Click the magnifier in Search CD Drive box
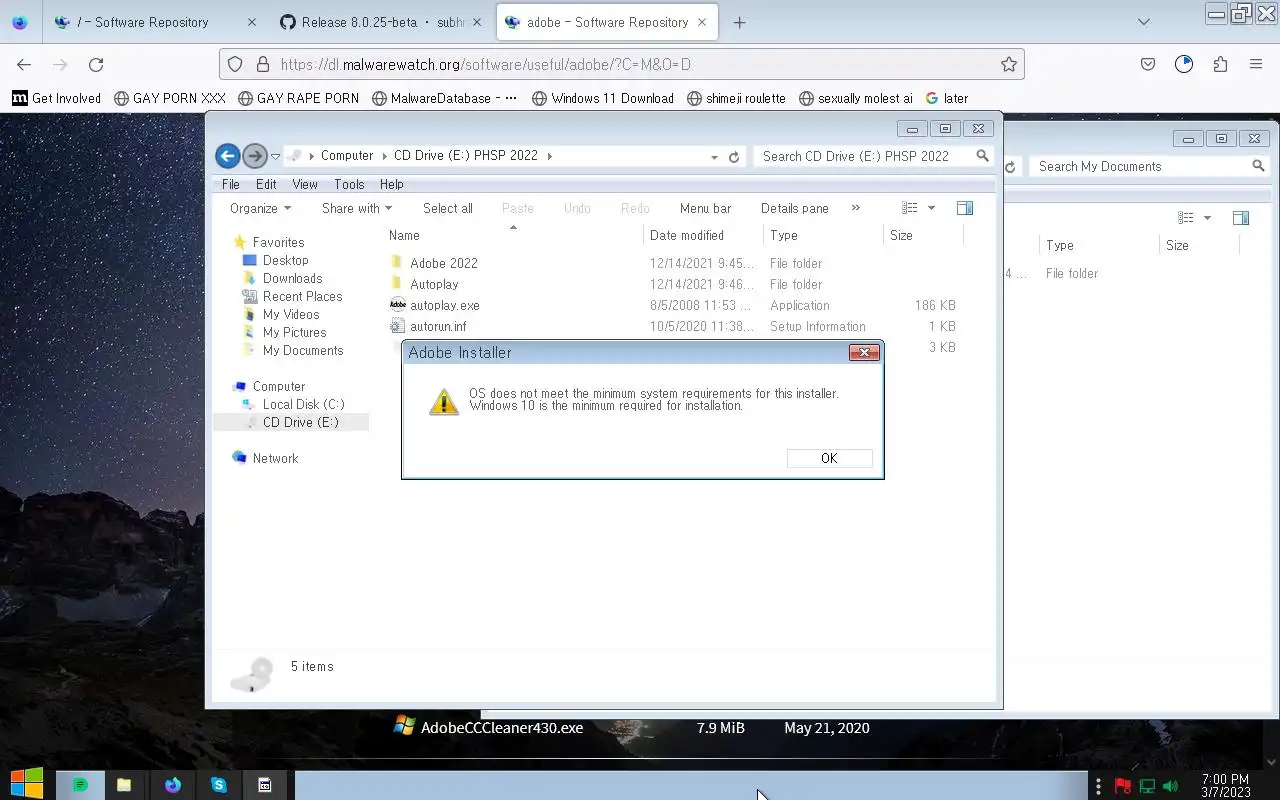 (982, 156)
